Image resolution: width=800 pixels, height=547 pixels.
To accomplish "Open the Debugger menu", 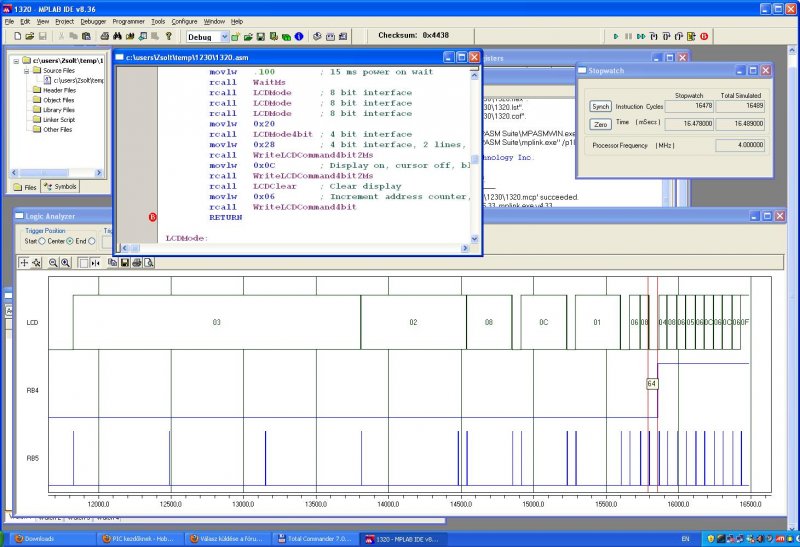I will coord(93,21).
